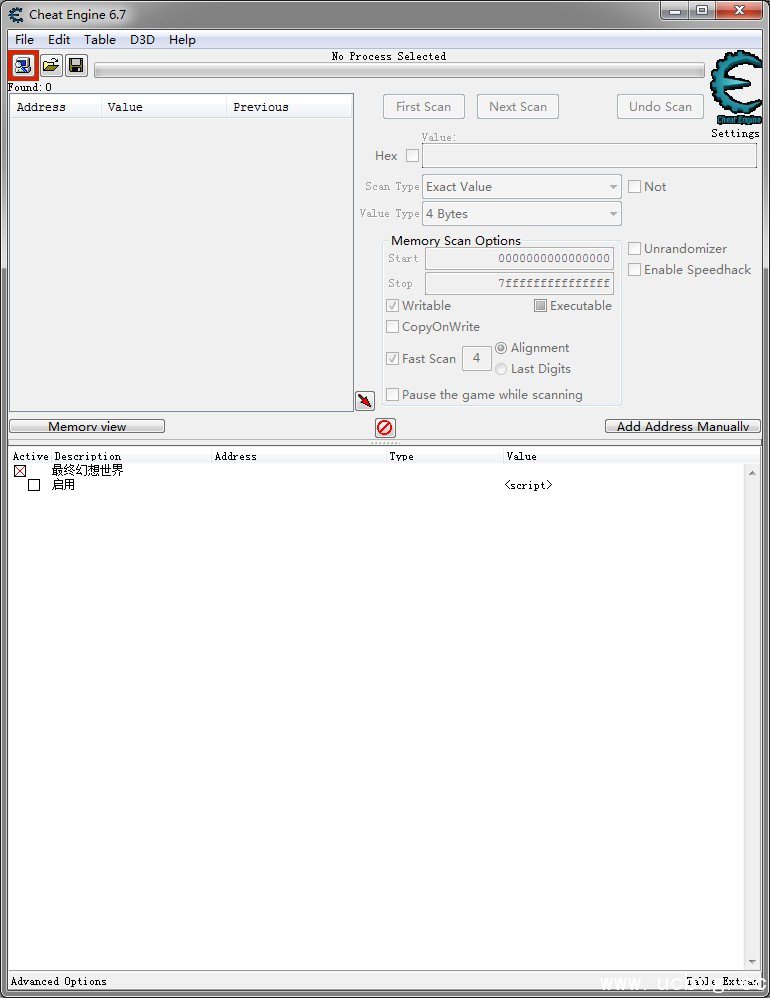The image size is (770, 998).
Task: Open the D3D menu
Action: tap(142, 40)
